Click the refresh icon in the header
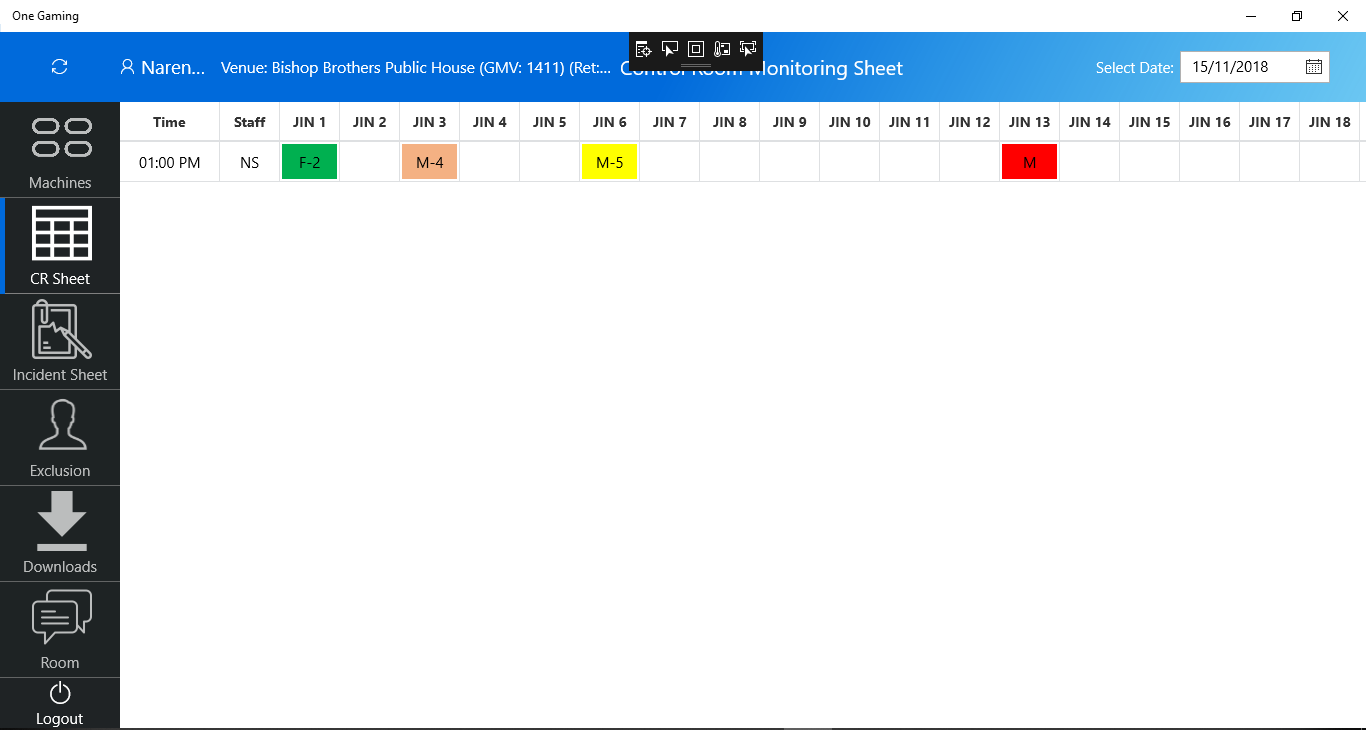Screen dimensions: 1366x730 (x=60, y=67)
